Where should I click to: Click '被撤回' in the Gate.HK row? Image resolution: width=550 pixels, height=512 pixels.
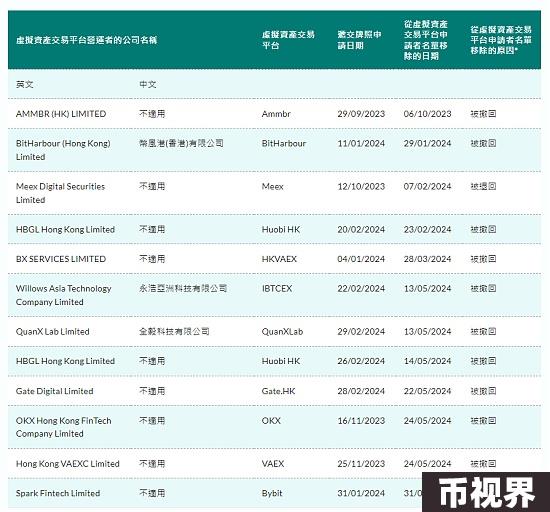pyautogui.click(x=483, y=391)
